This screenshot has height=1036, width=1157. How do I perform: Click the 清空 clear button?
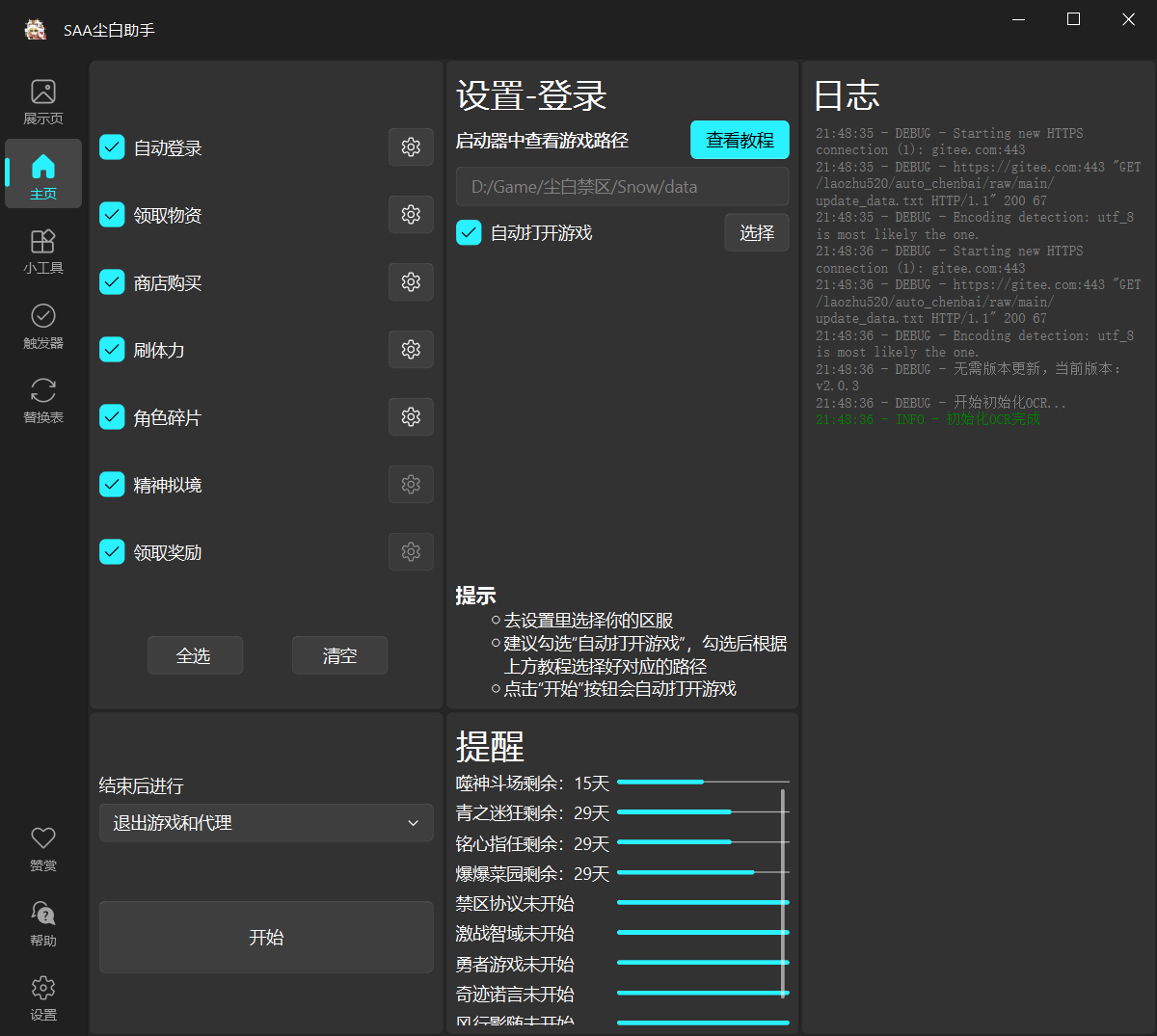tap(339, 655)
